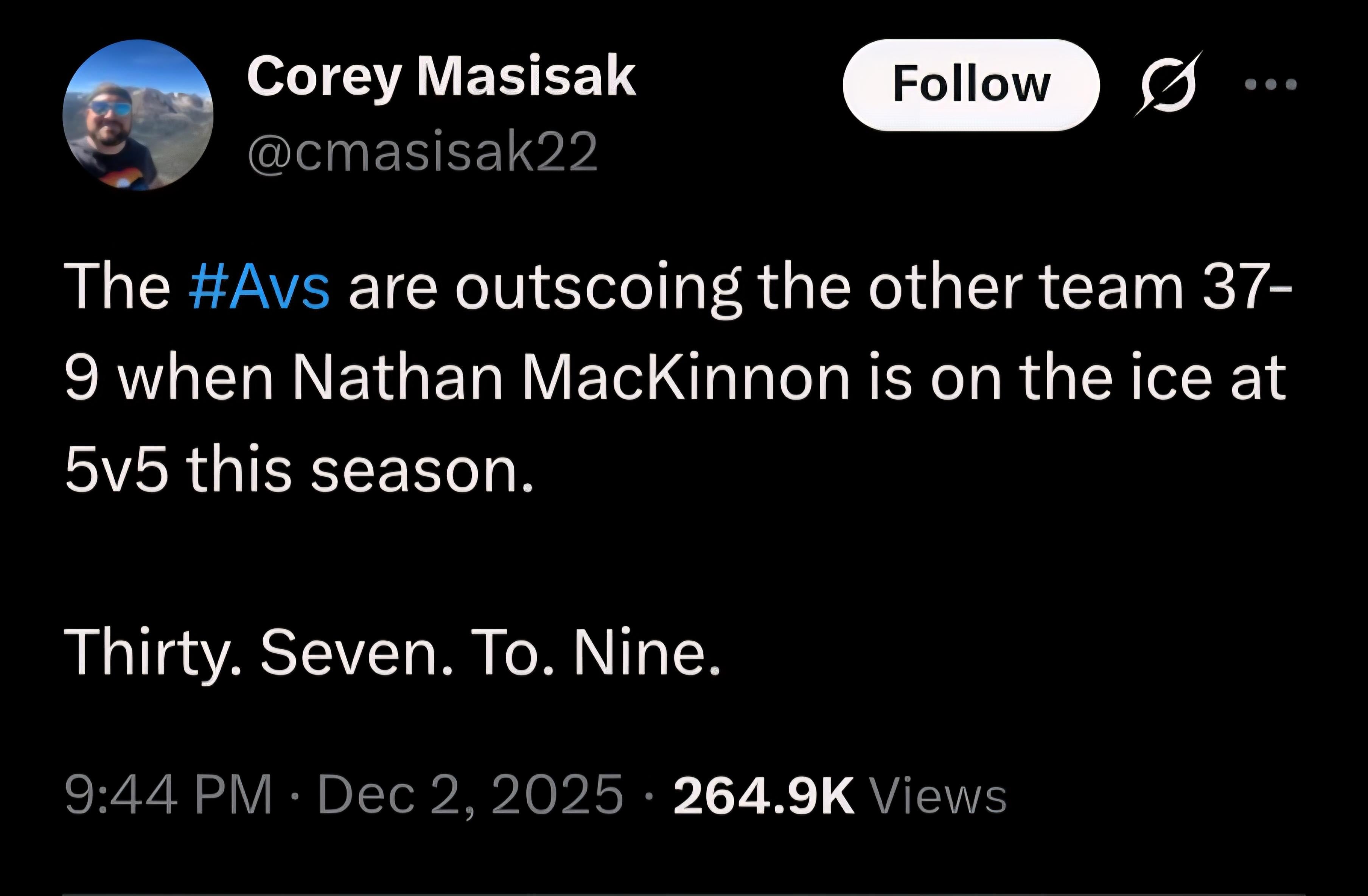1368x896 pixels.
Task: Click the name Nathan MacKinnon in the post
Action: (x=571, y=378)
